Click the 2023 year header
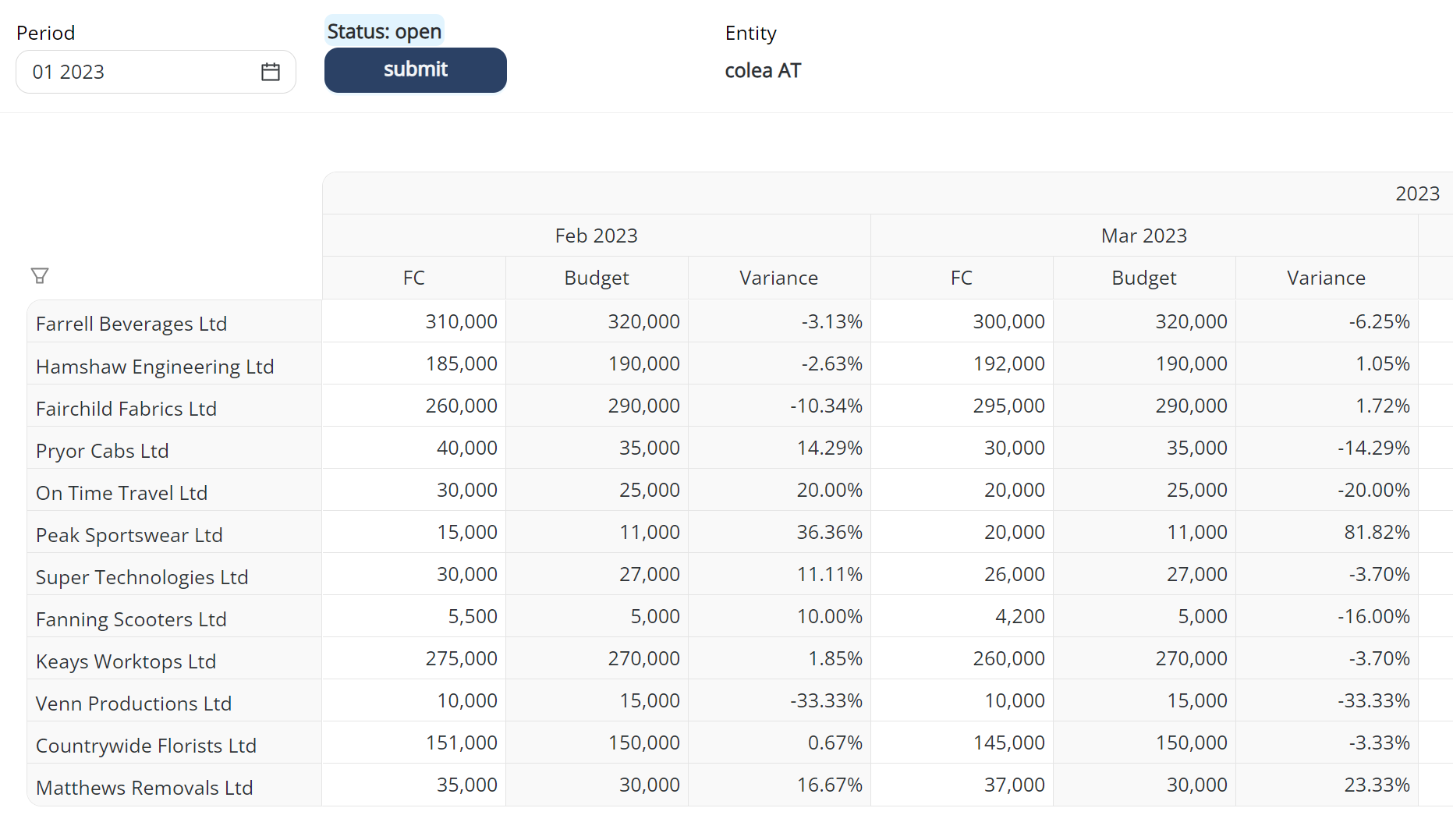 [x=1417, y=193]
